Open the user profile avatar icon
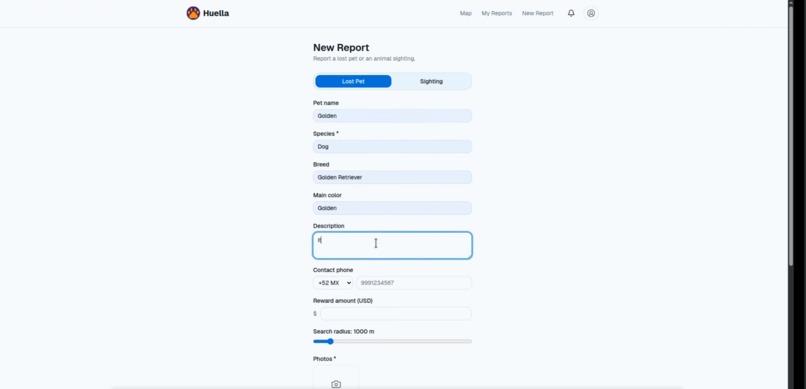 pos(591,13)
